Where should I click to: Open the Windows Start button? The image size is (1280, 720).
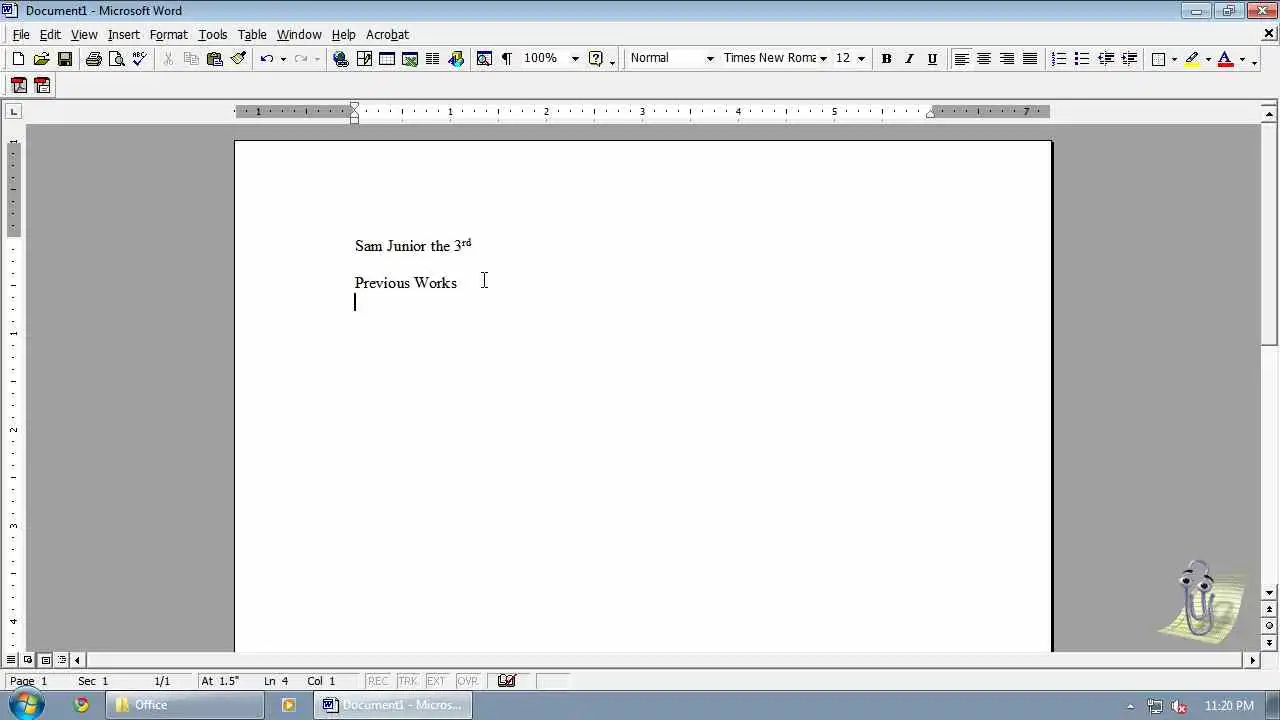tap(25, 705)
